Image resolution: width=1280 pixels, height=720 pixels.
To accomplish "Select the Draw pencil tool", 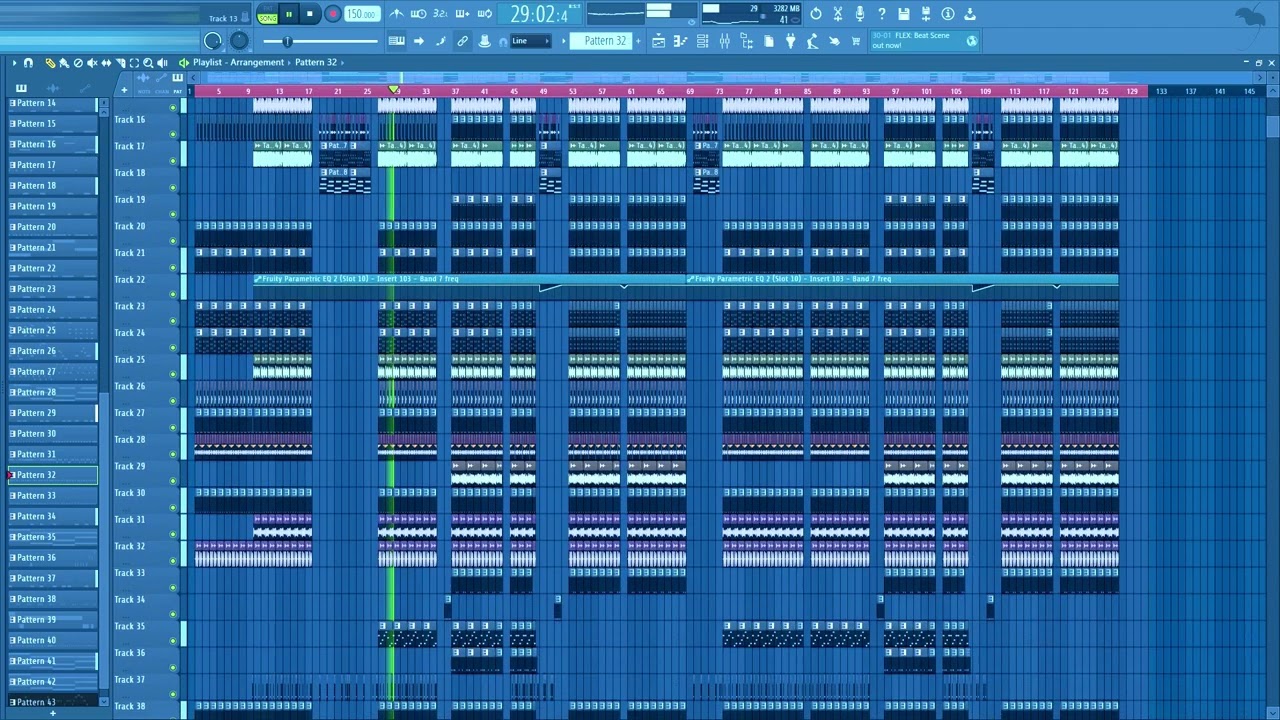I will 50,62.
